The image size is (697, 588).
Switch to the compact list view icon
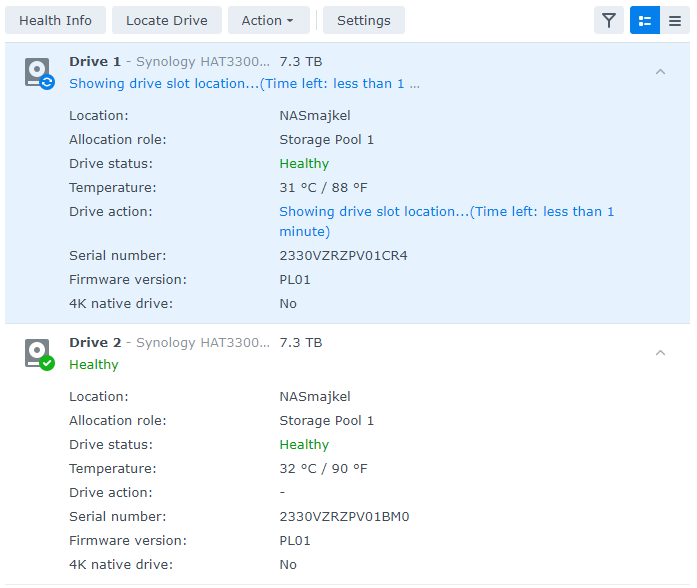pos(675,21)
